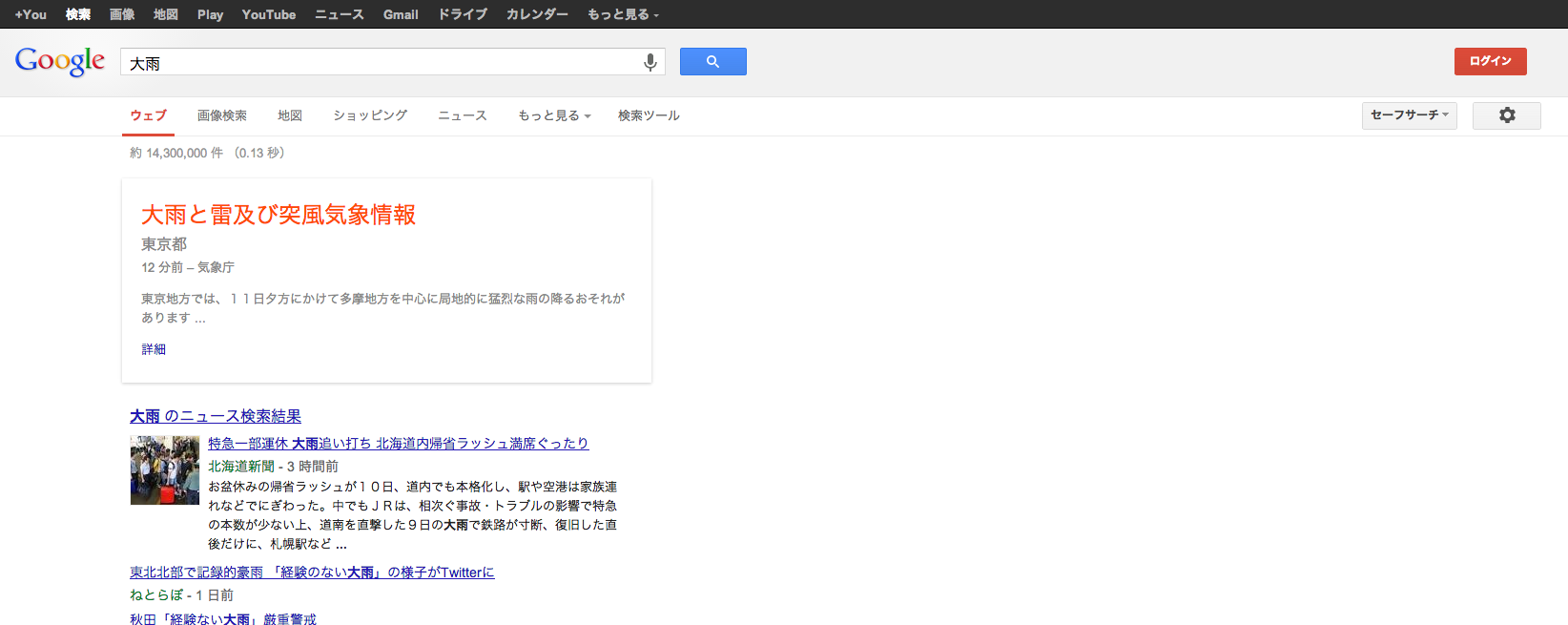Expand もっと見る in the search tabs
1568x625 pixels.
pos(554,115)
